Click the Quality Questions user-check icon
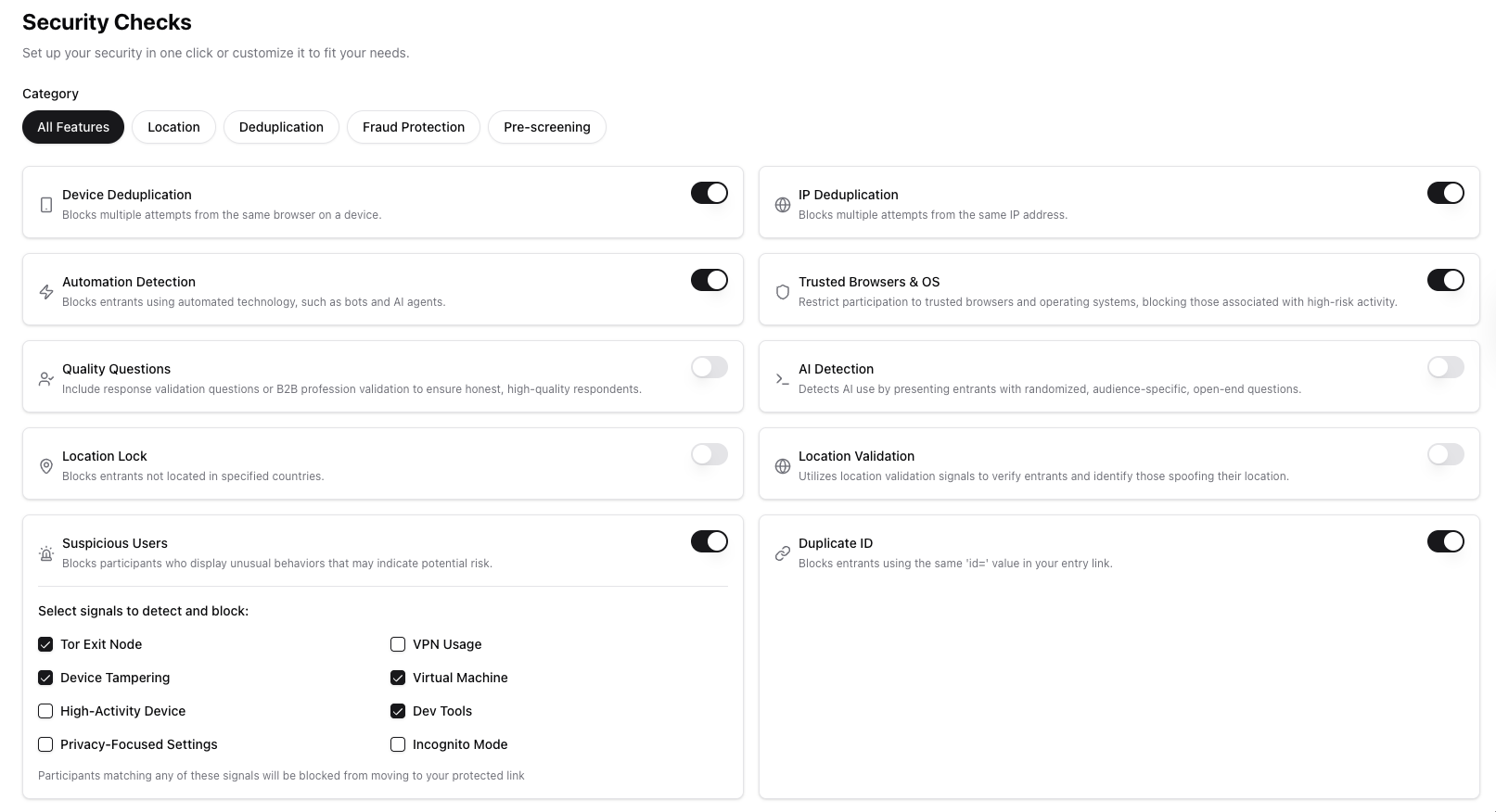Viewport: 1496px width, 812px height. [46, 379]
